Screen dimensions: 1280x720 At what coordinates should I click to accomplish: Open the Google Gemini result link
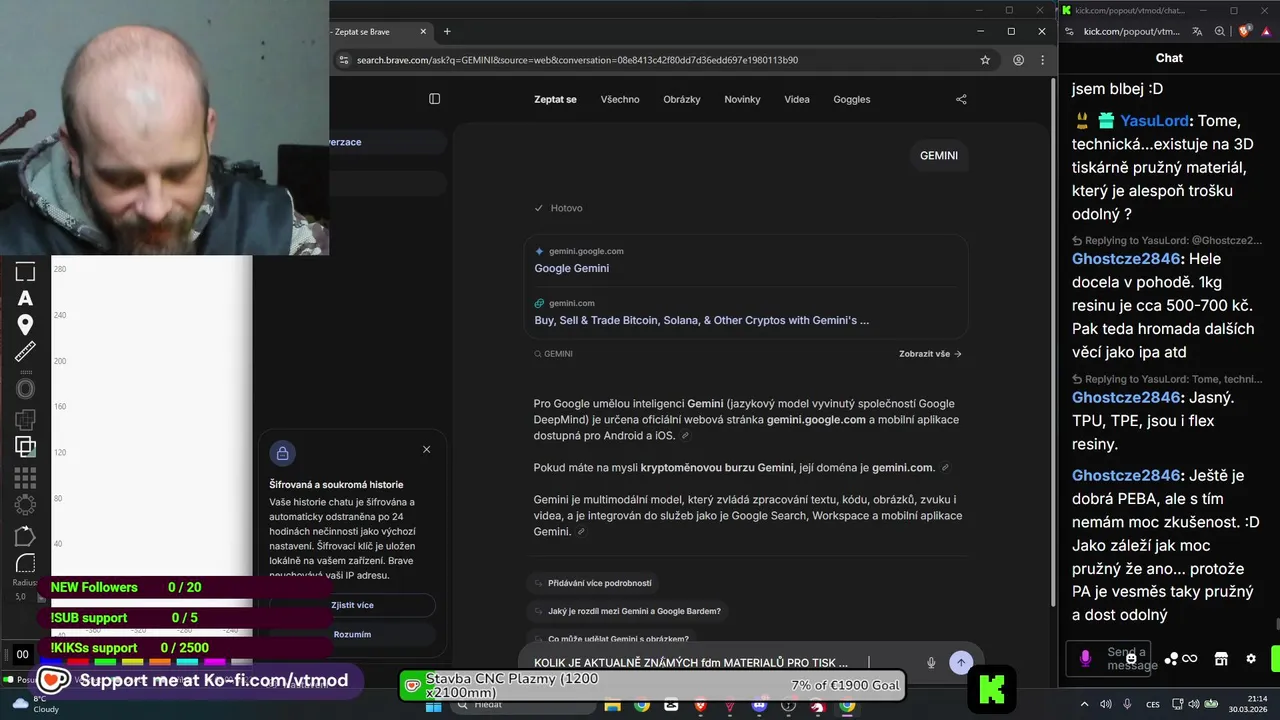572,268
